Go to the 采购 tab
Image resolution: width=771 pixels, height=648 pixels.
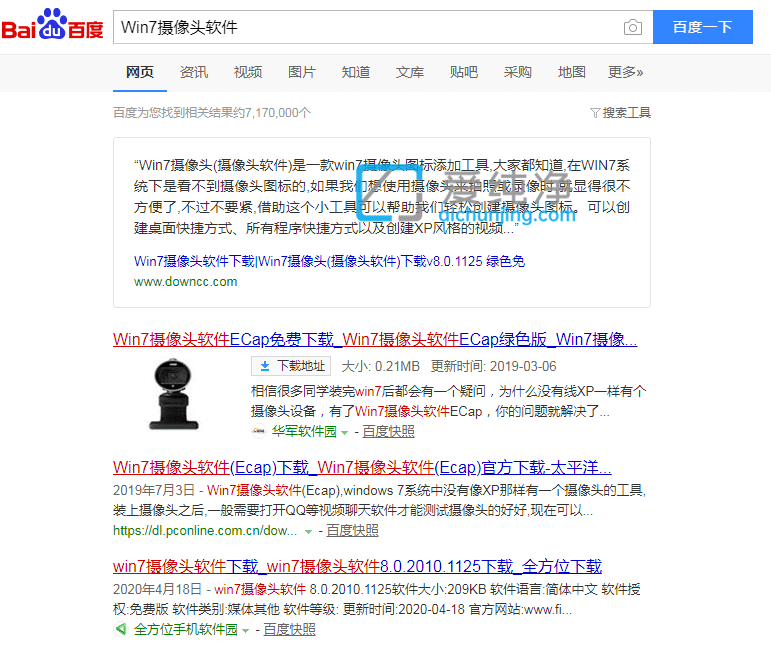click(x=517, y=72)
